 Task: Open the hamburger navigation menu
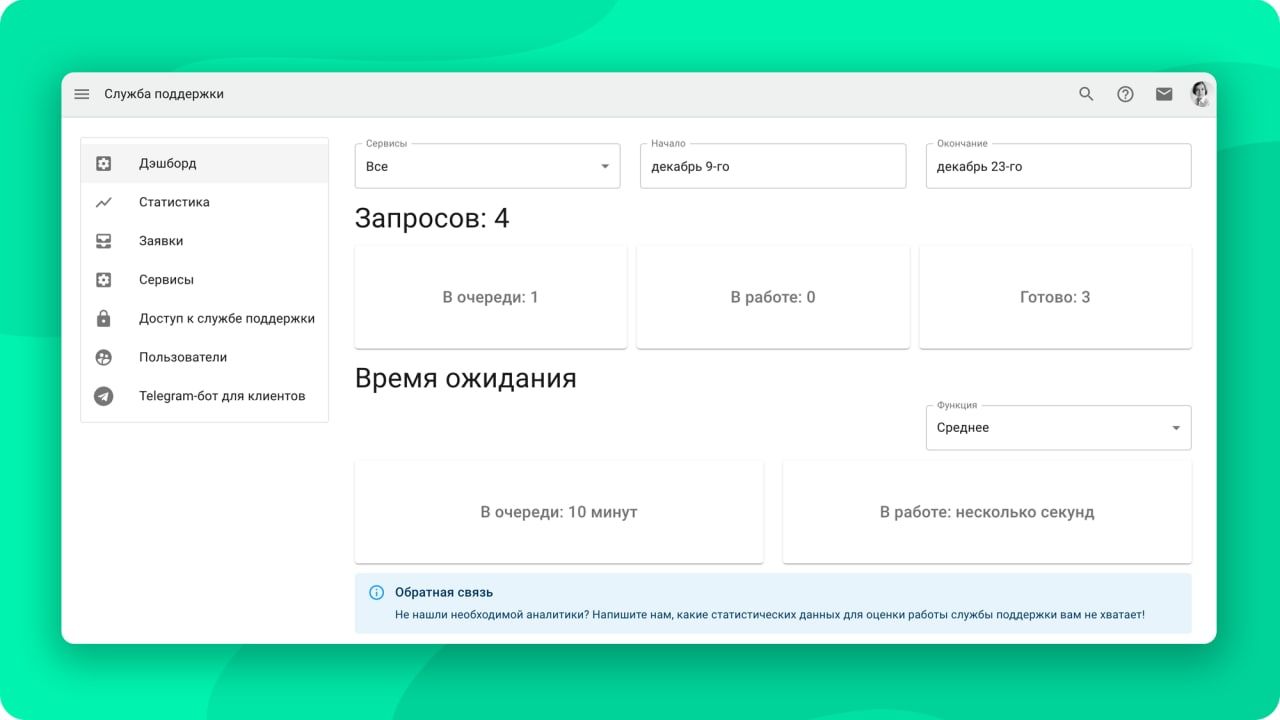pyautogui.click(x=82, y=94)
